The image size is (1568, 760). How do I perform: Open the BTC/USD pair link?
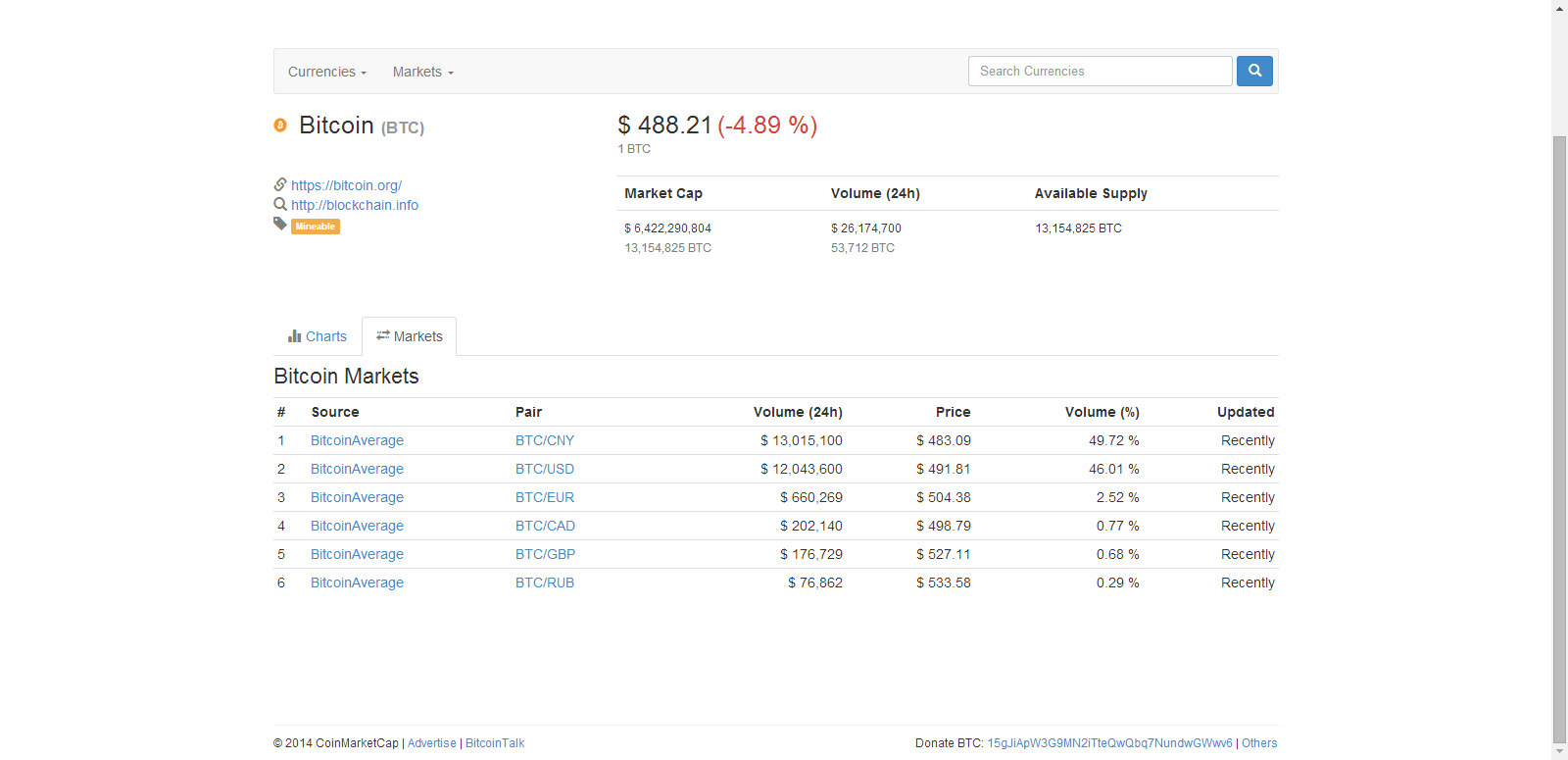tap(545, 469)
